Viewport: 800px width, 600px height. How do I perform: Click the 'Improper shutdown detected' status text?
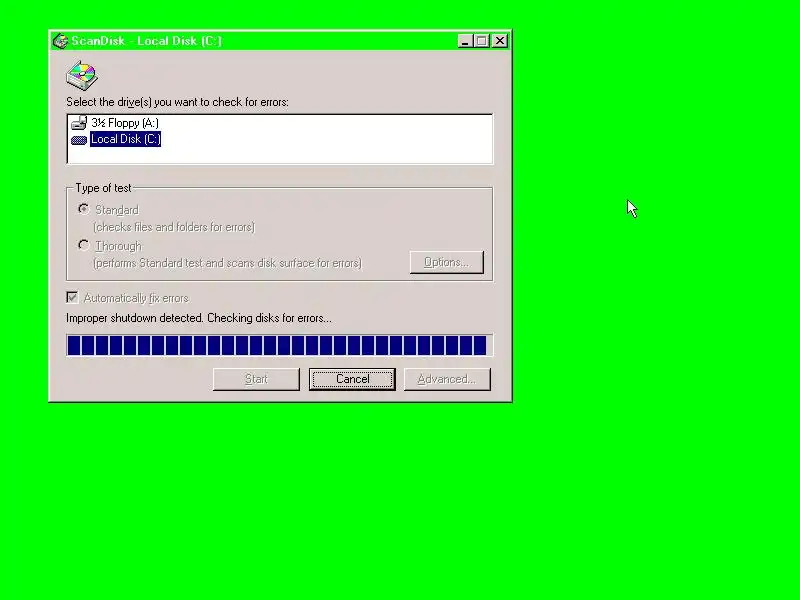tap(198, 318)
